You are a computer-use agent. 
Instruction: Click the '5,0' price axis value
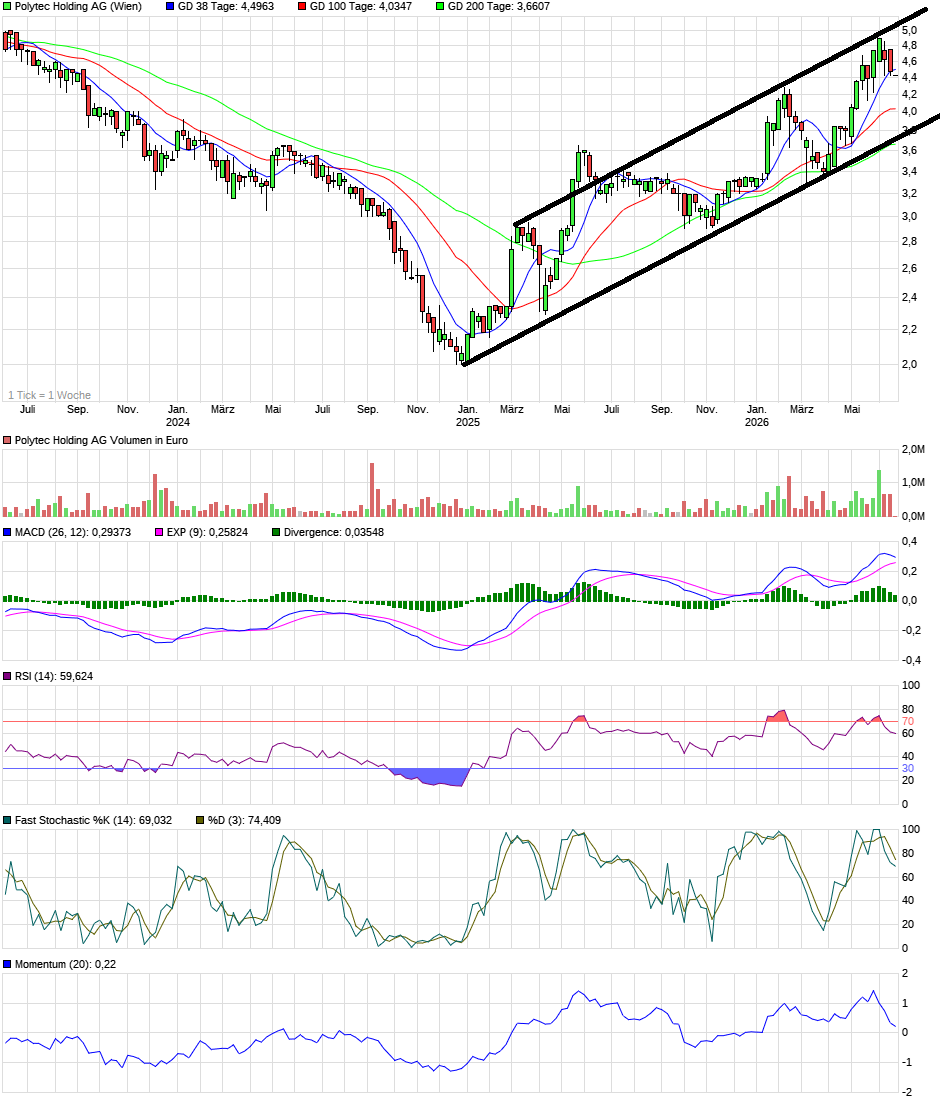(909, 30)
